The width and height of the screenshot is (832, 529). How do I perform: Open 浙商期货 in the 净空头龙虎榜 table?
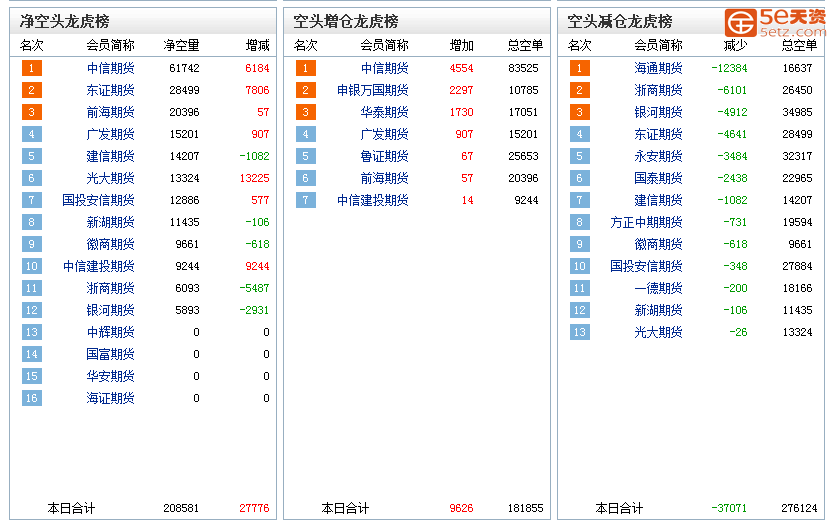point(110,289)
